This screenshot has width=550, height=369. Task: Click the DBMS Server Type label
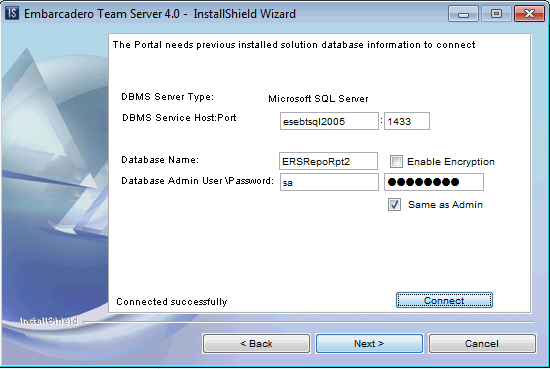pos(167,97)
